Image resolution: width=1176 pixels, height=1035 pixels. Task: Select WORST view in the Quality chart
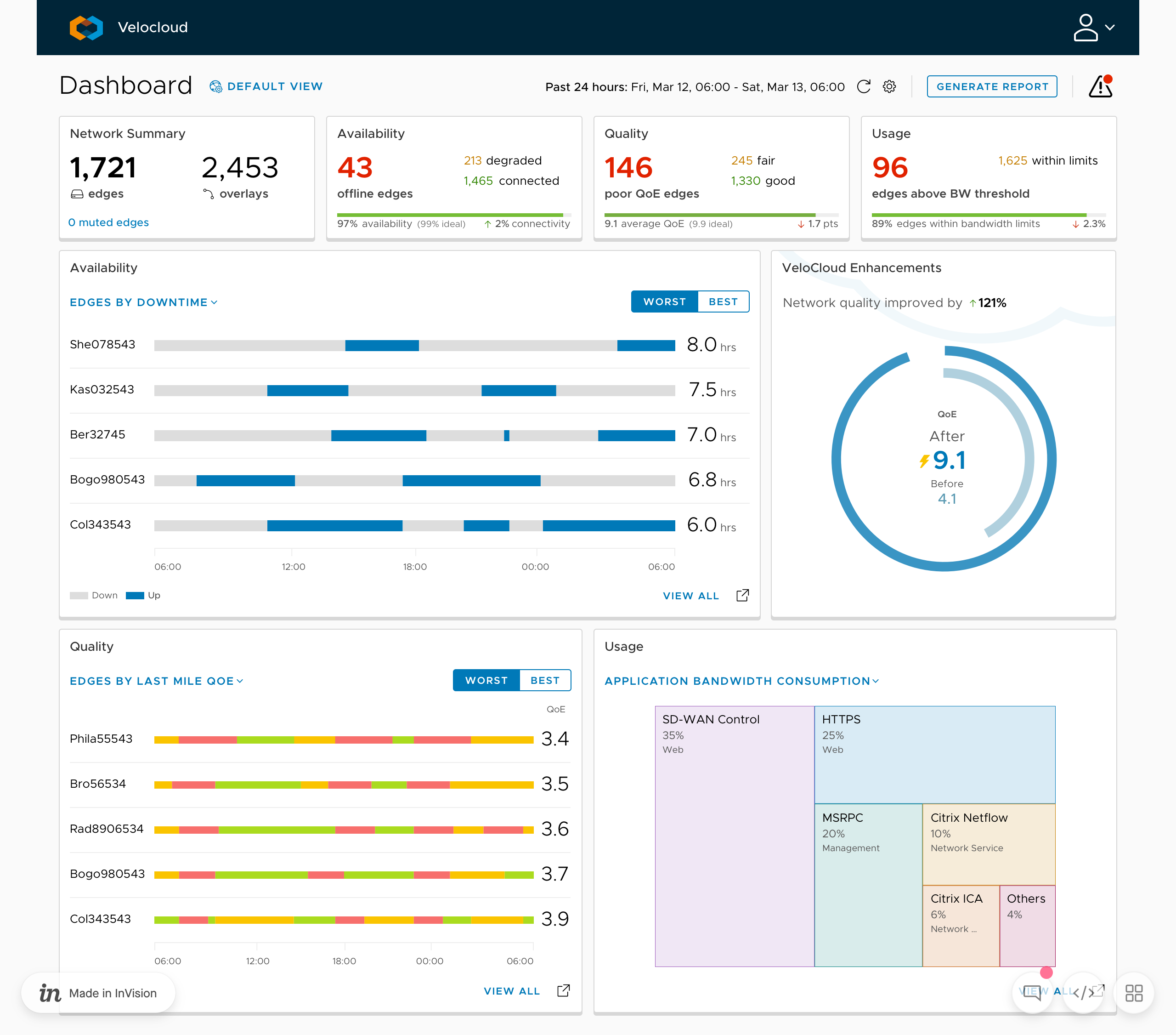pyautogui.click(x=486, y=680)
